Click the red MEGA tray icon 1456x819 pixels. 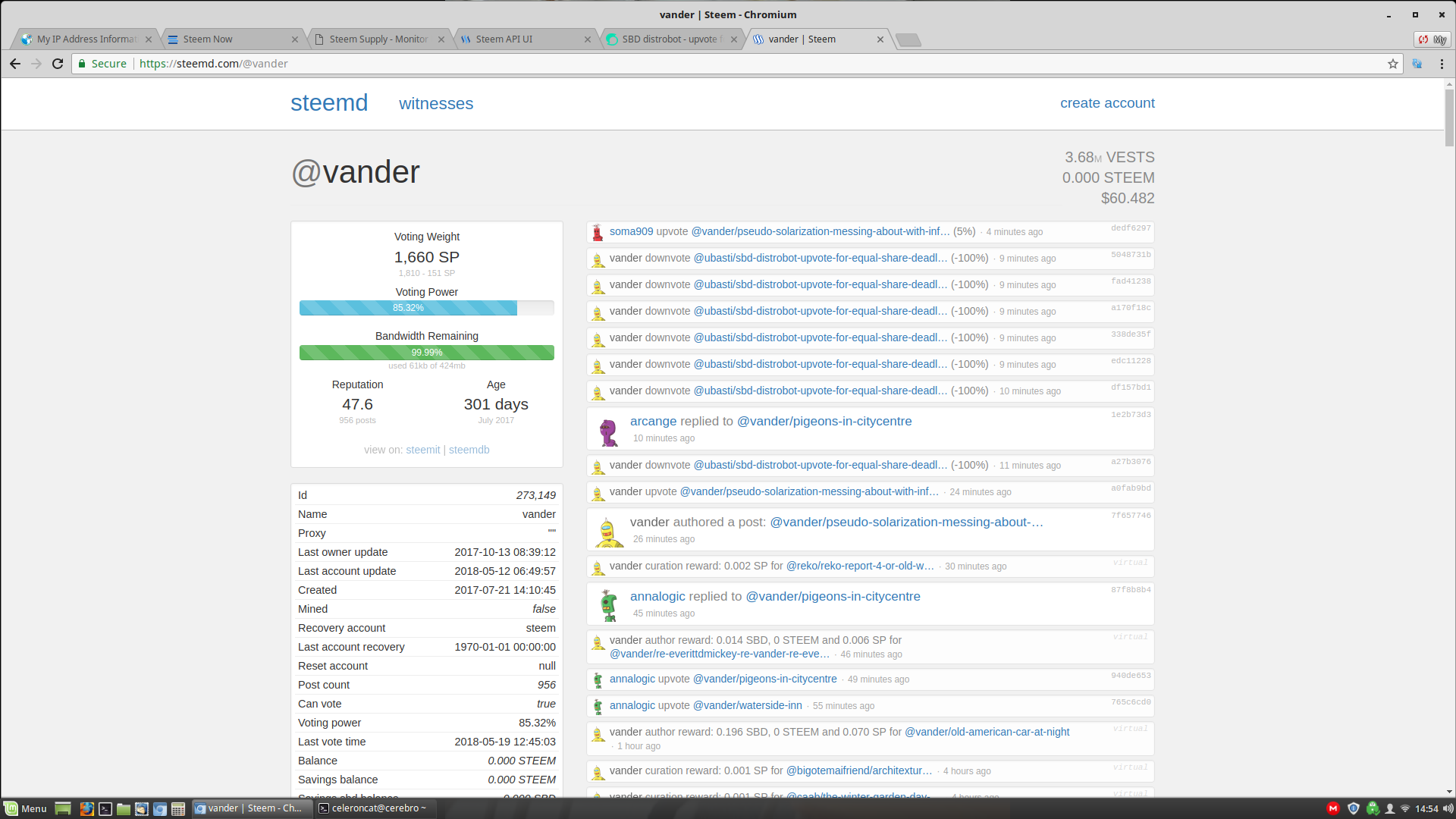click(1333, 808)
